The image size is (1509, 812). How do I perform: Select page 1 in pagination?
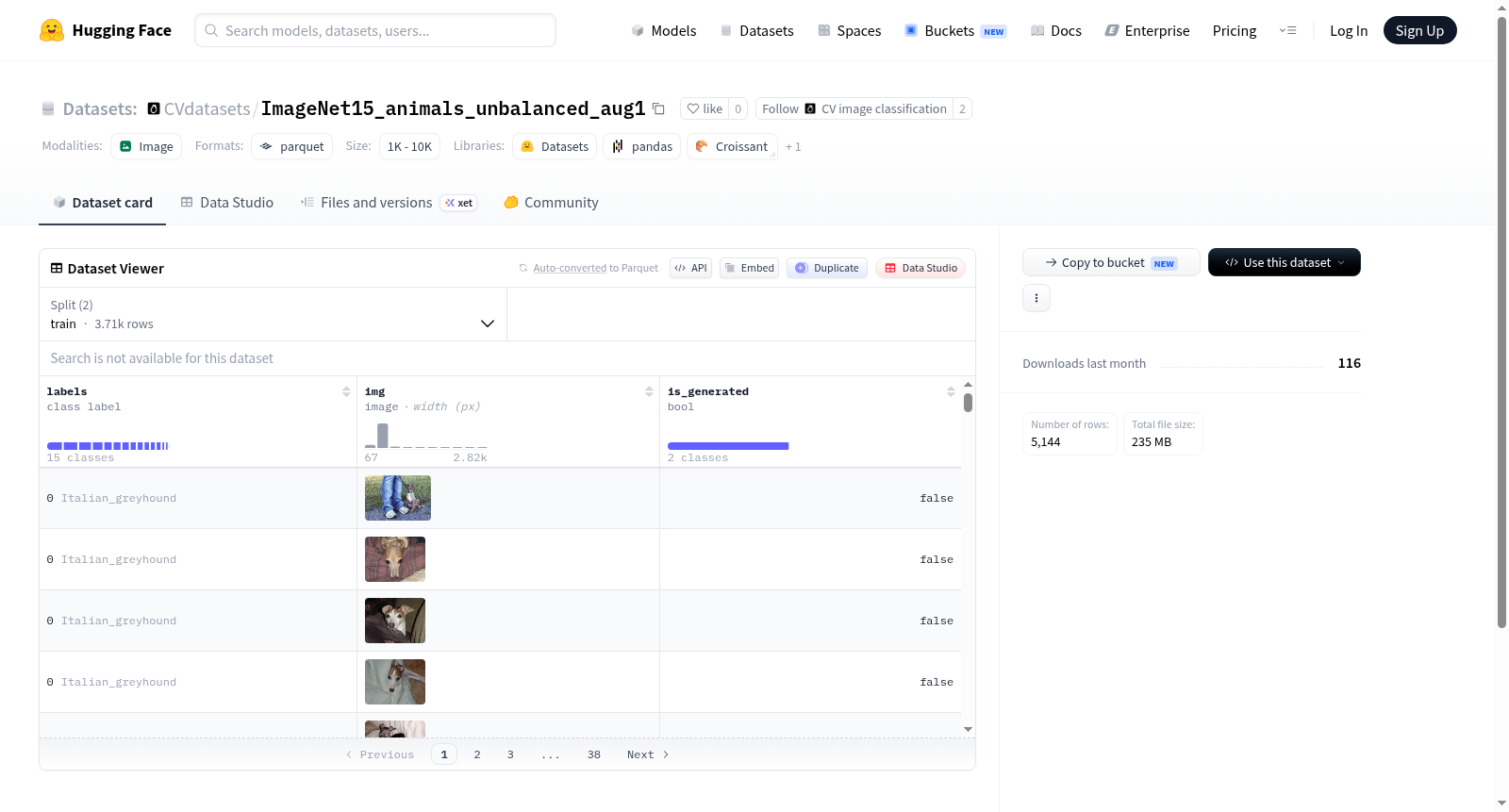pyautogui.click(x=444, y=754)
